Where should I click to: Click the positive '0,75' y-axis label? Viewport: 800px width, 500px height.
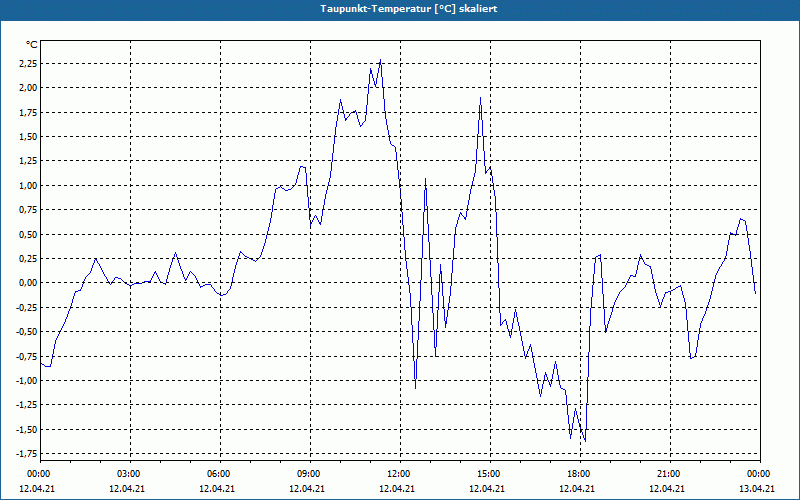pyautogui.click(x=29, y=210)
